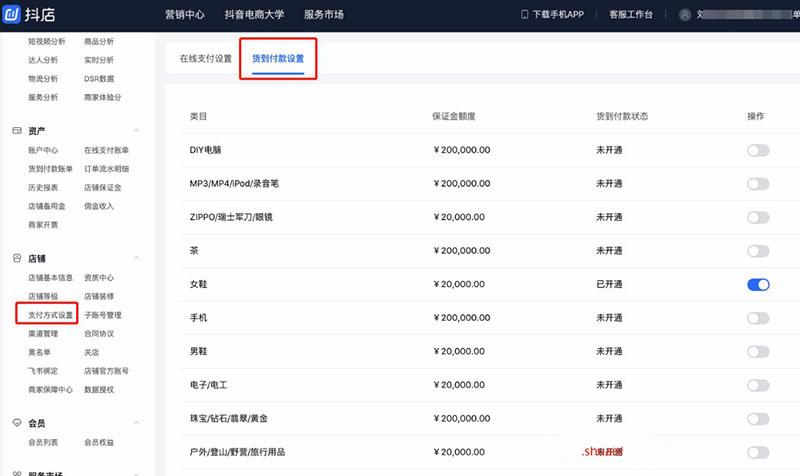Screen dimensions: 800x476
Task: Click the 资产 section wallet icon
Action: point(16,131)
